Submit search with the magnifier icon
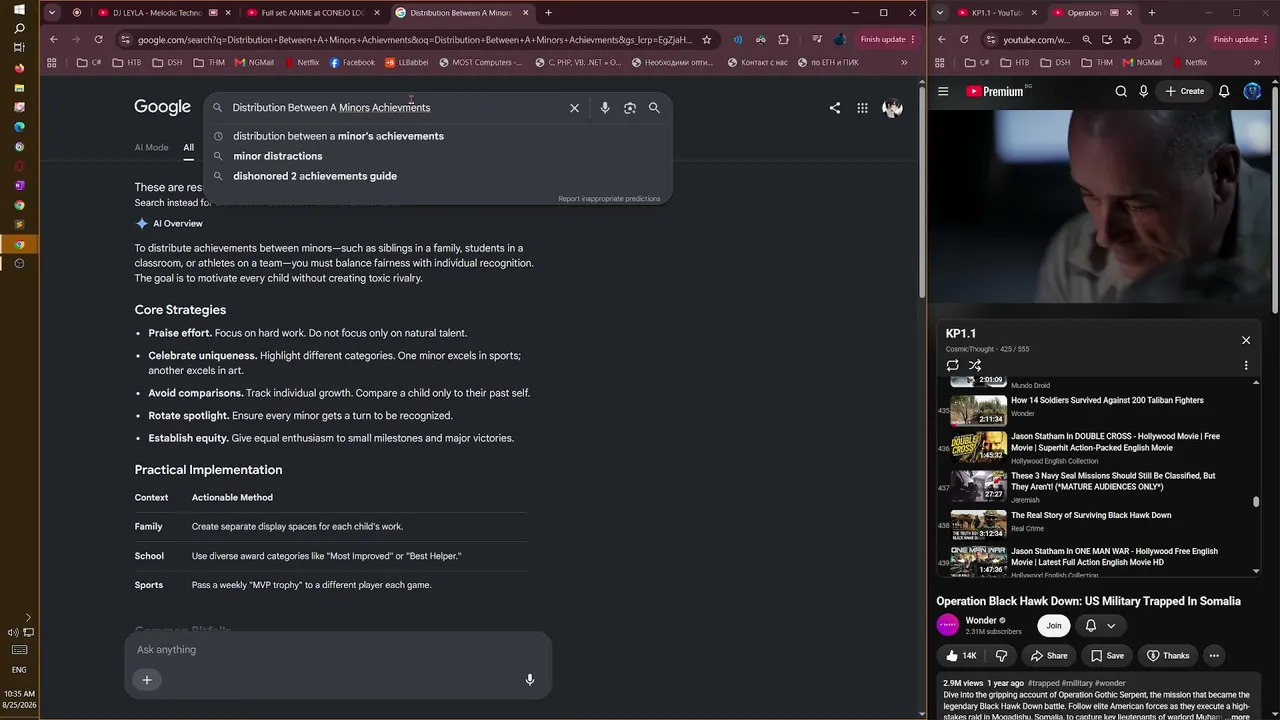Screen dimensions: 1280x720 654,108
